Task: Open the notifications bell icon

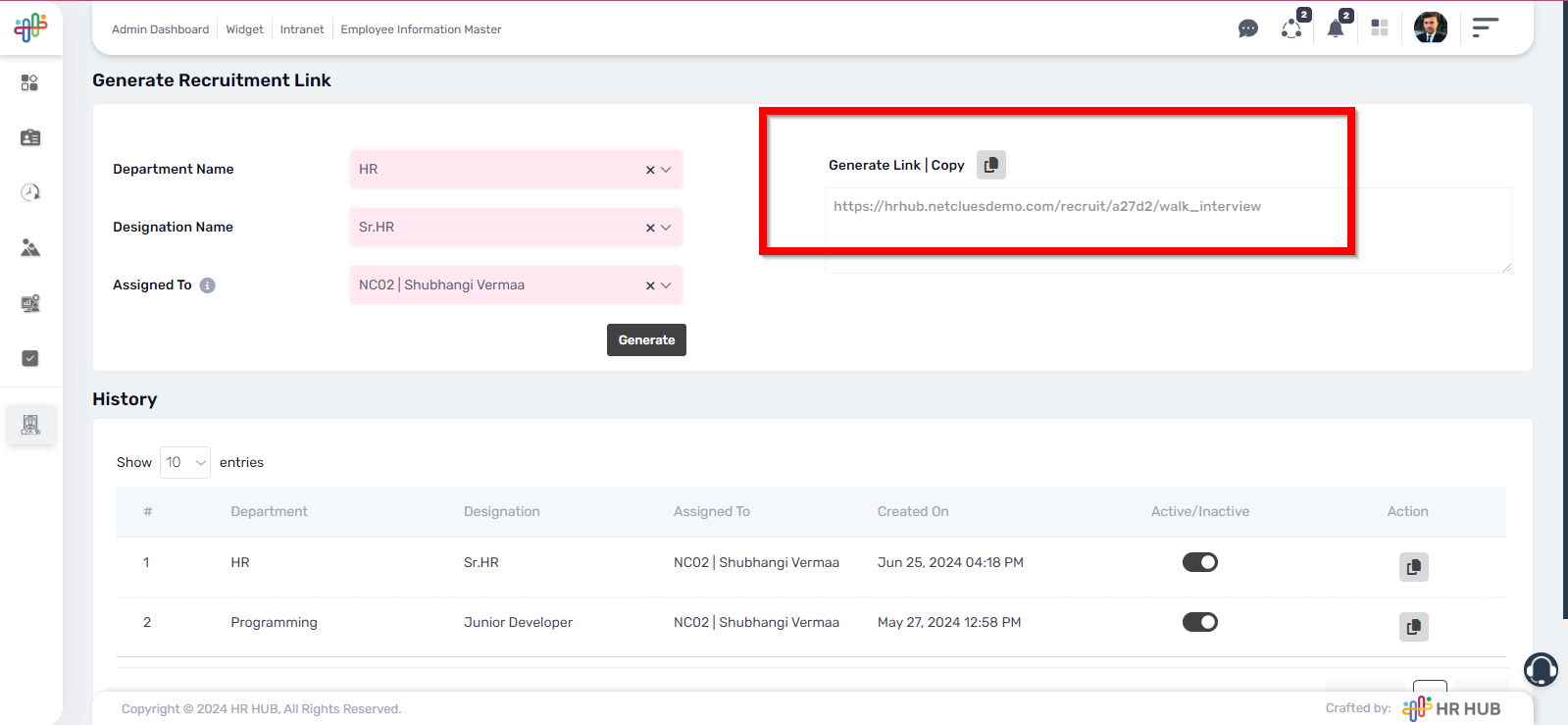Action: coord(1336,27)
